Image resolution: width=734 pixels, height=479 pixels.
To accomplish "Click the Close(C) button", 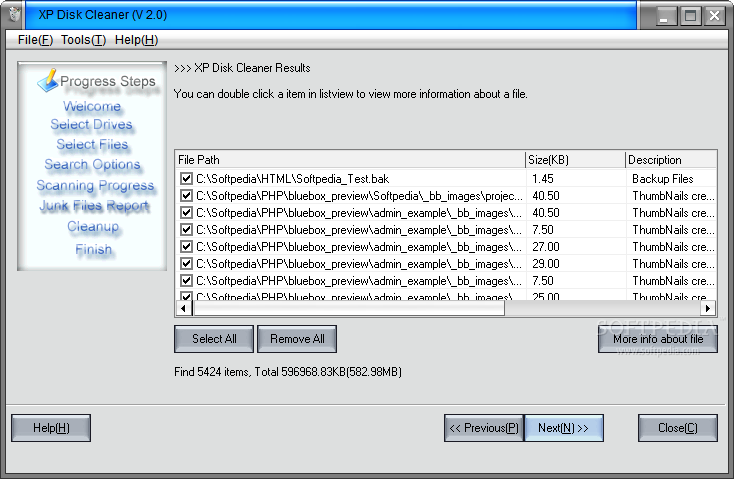I will point(678,428).
